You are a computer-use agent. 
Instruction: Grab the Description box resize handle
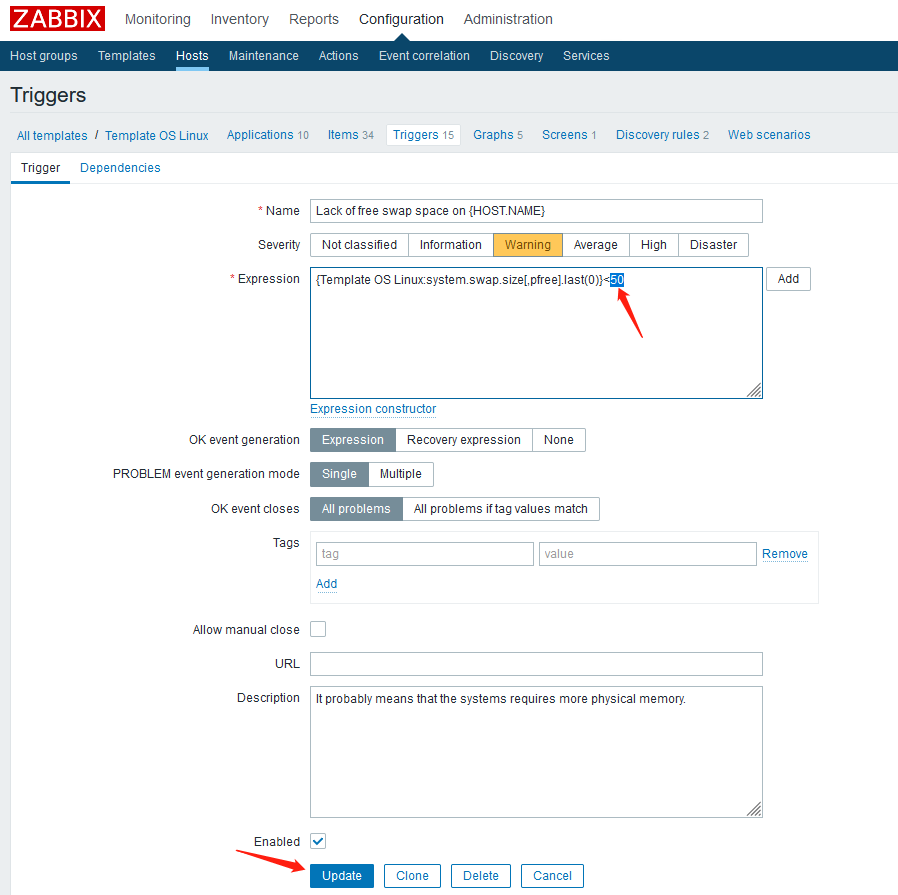coord(755,809)
